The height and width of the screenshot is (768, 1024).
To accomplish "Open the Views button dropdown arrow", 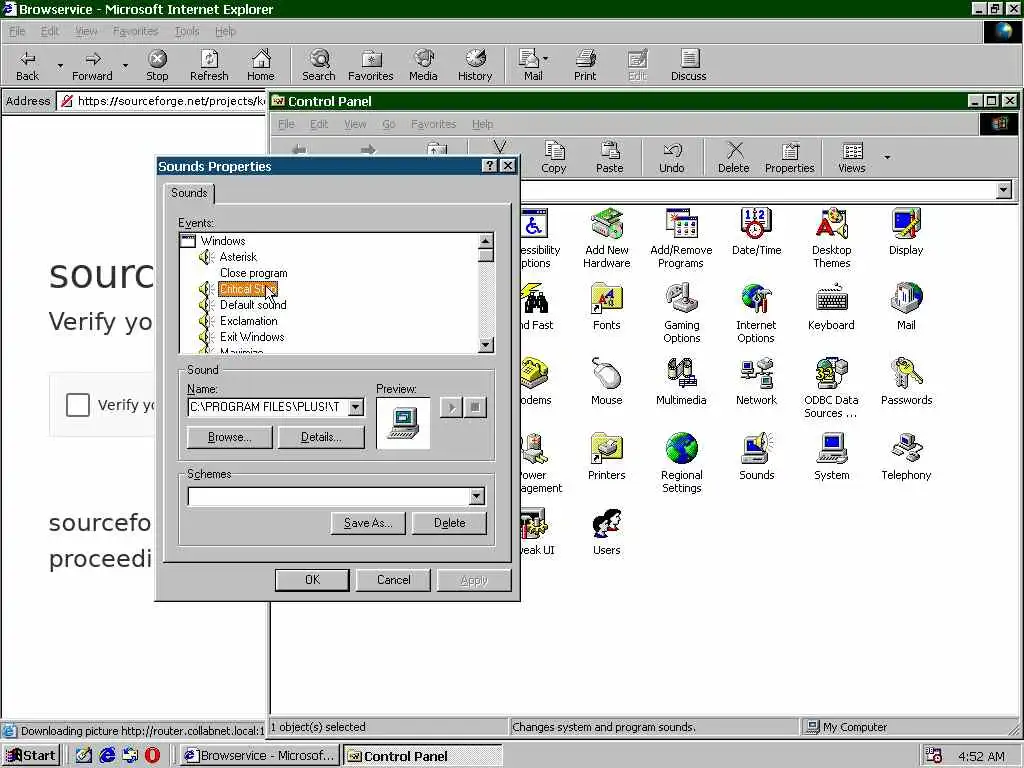I will [x=887, y=157].
